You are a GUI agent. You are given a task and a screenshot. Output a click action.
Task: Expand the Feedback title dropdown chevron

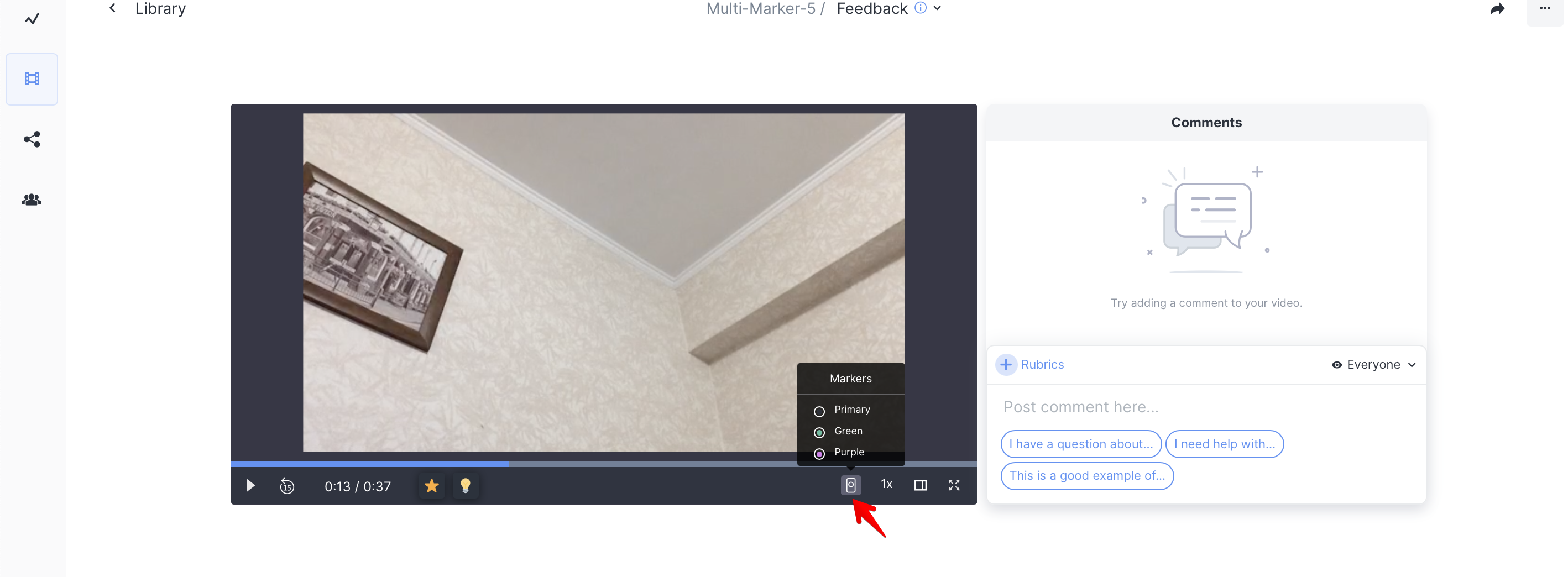(937, 8)
